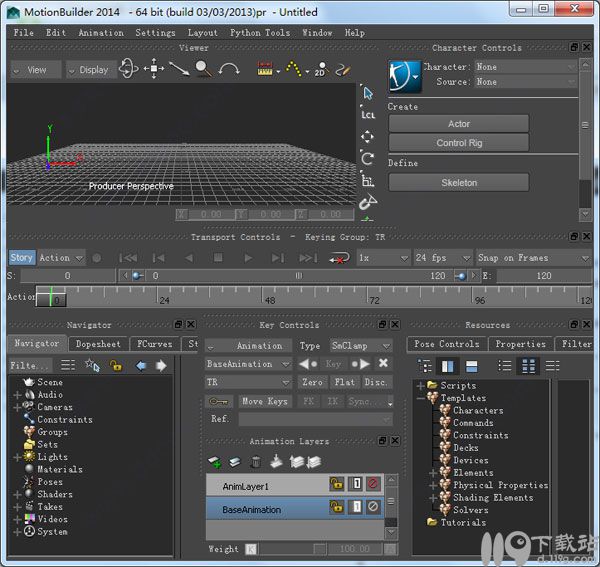Switch to the Properties tab in Resources
600x567 pixels.
[x=520, y=344]
